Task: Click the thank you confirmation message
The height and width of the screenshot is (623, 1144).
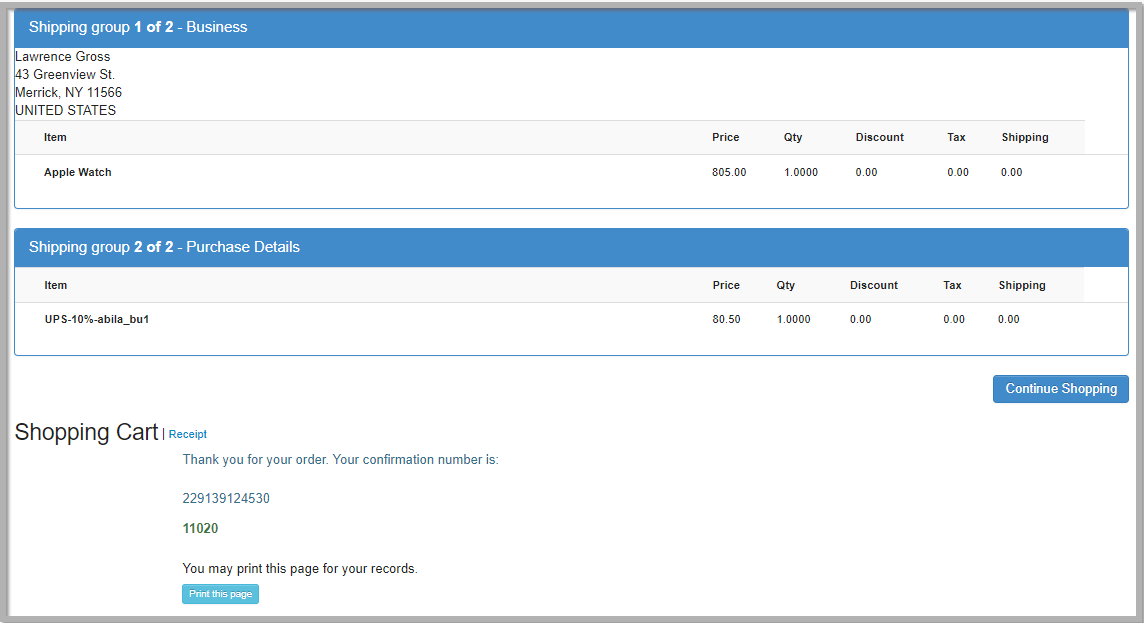Action: click(340, 459)
